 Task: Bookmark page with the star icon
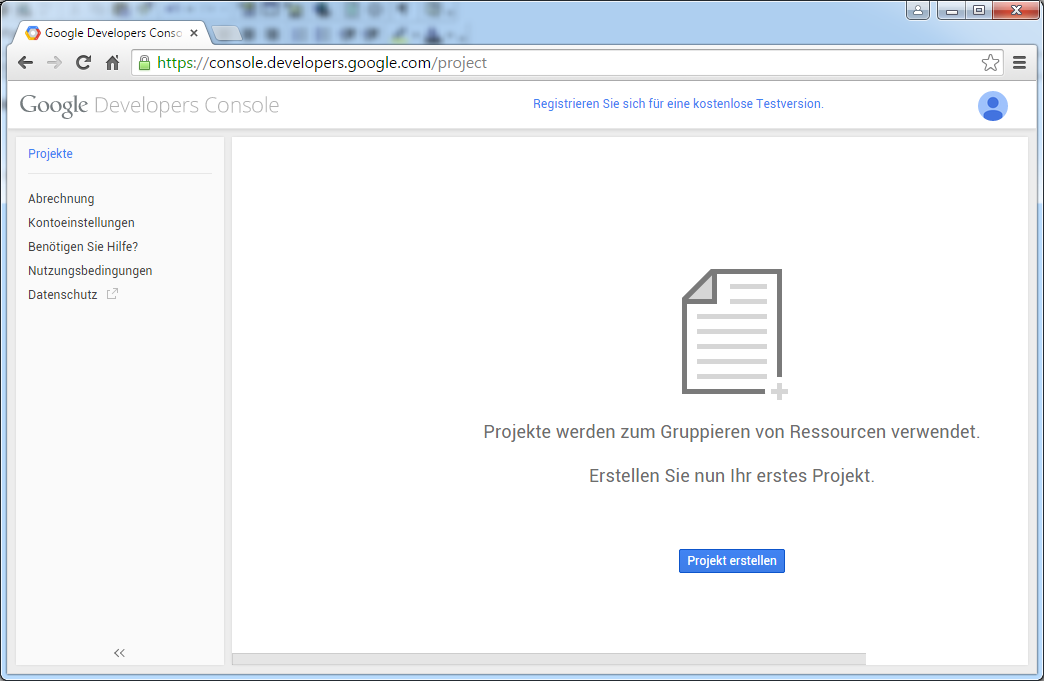point(990,63)
